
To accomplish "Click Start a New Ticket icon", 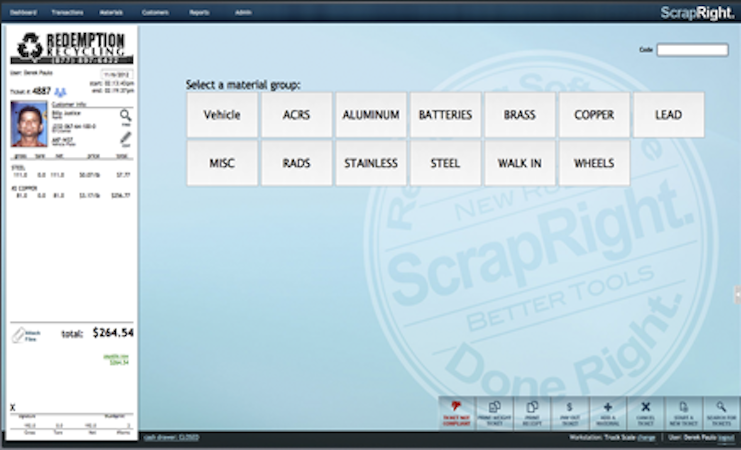I will [683, 407].
